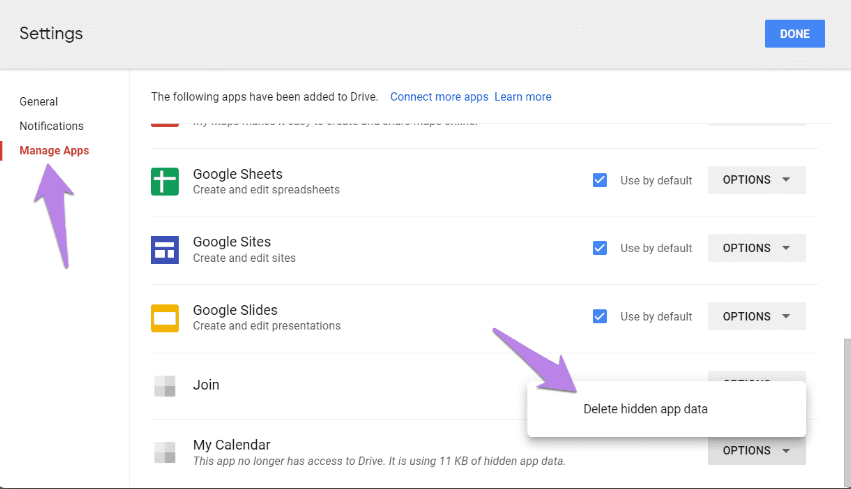Click the Google Sites app name
The width and height of the screenshot is (851, 489).
tap(232, 242)
